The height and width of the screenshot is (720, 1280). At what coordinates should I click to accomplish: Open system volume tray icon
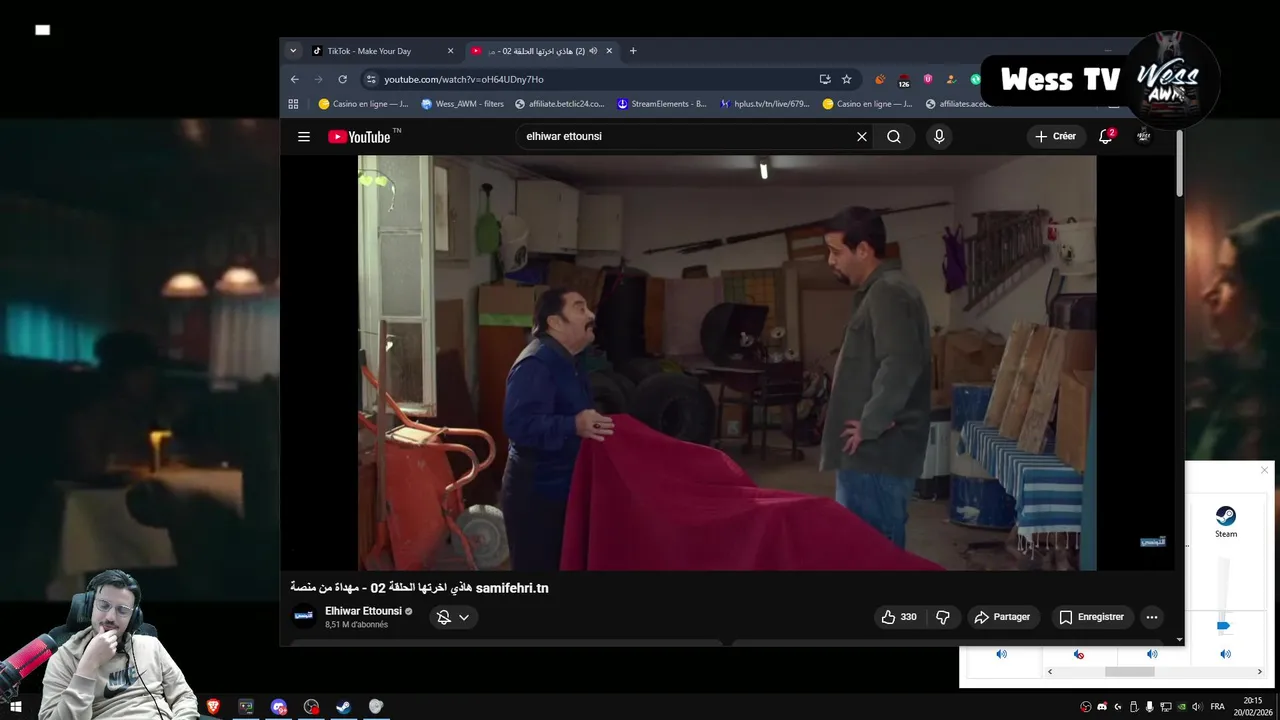coord(1198,706)
